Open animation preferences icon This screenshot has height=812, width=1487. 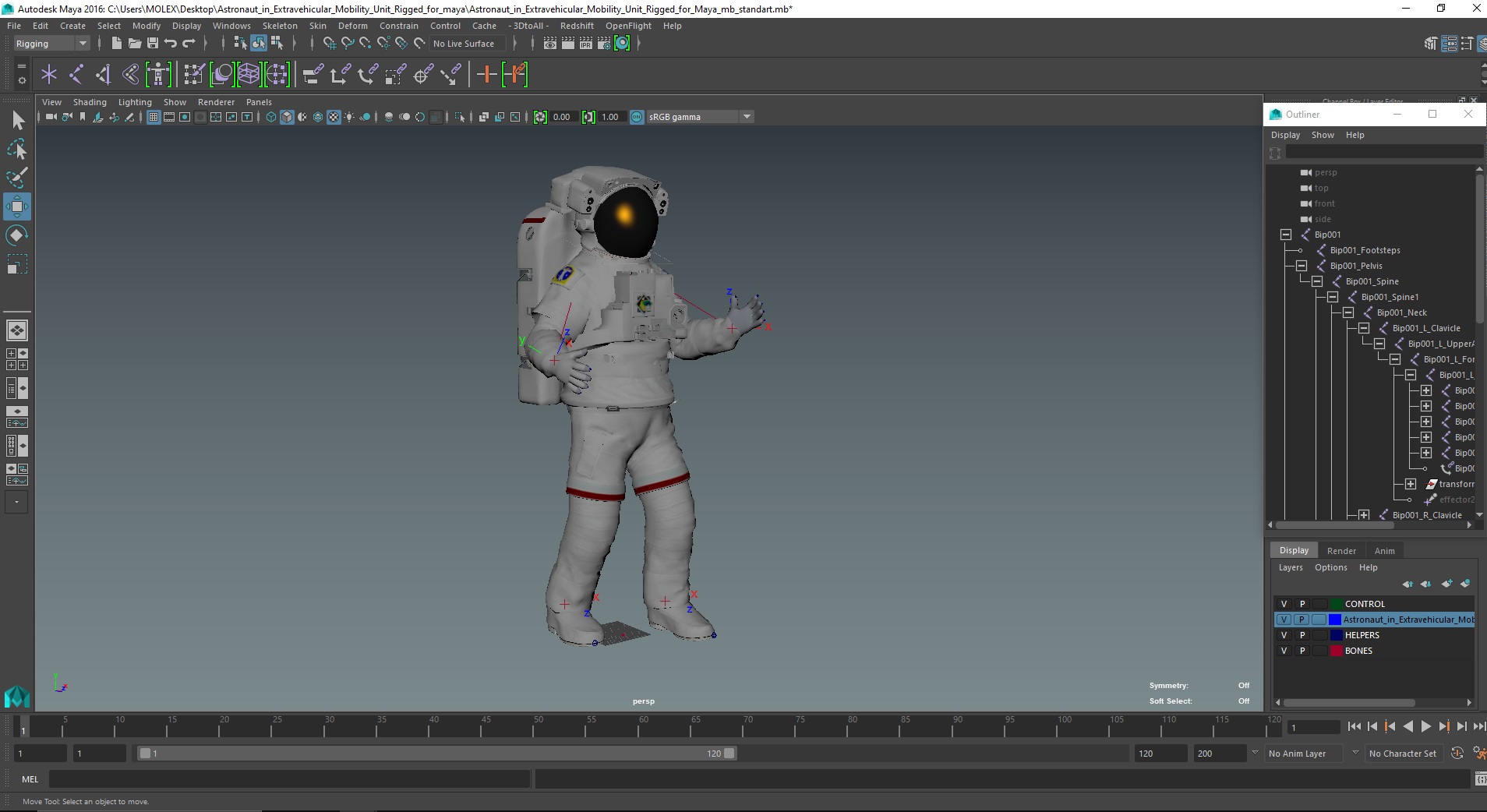click(x=1478, y=753)
